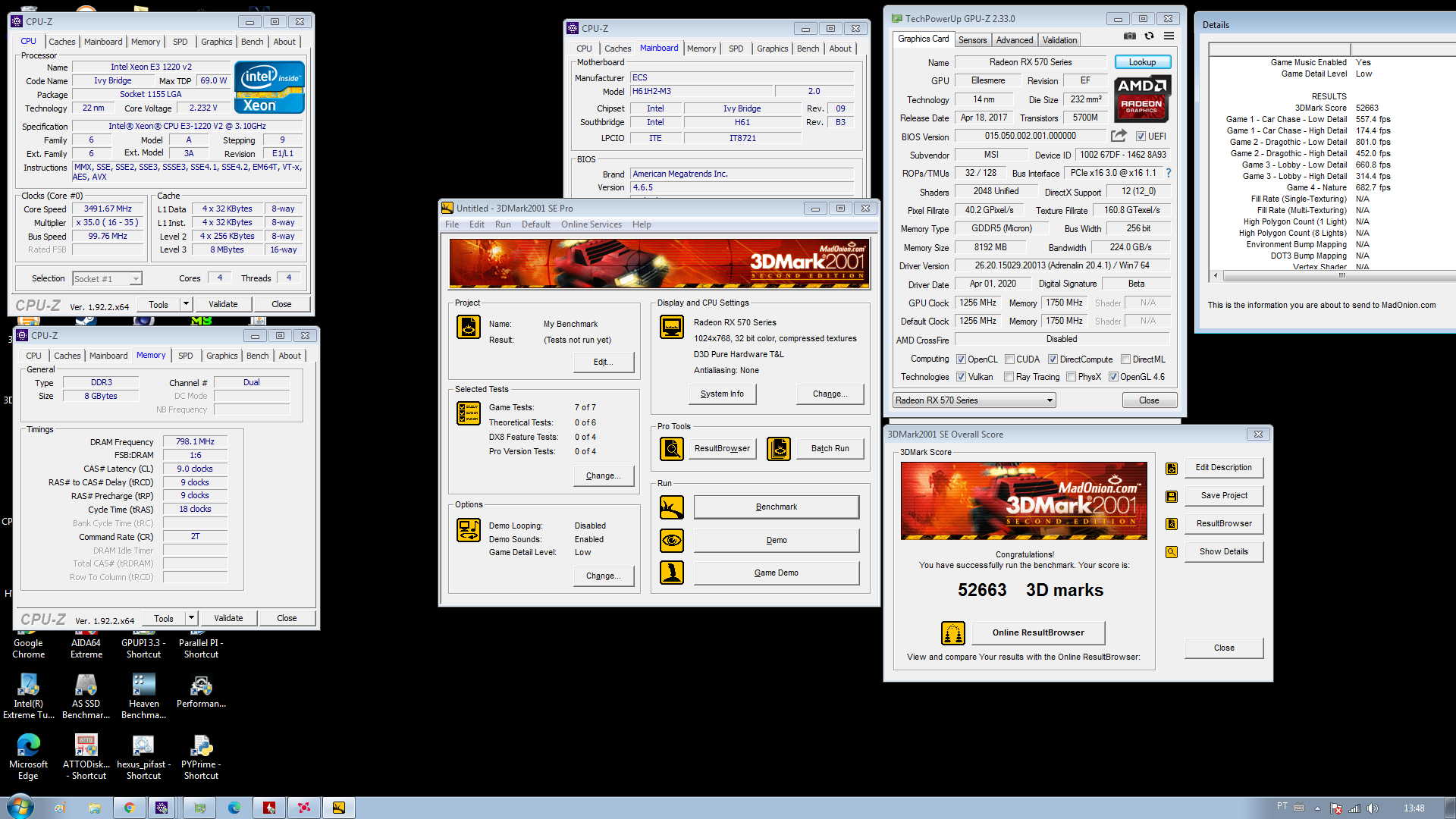Click the Online ResultBrowser button
Viewport: 1456px width, 819px height.
click(x=1037, y=632)
